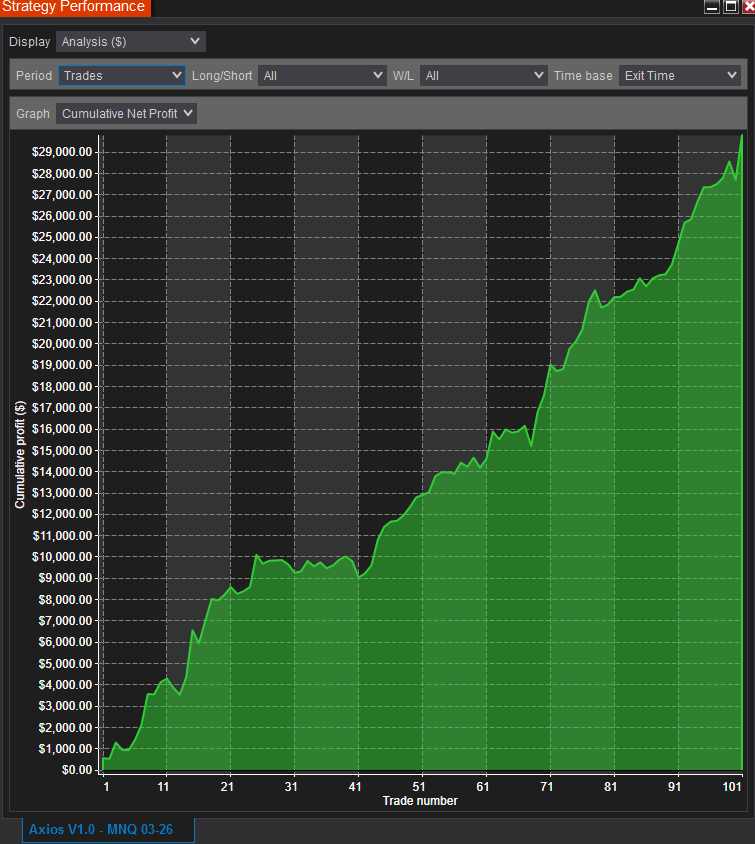Screen dimensions: 755x844
Task: Click the $0.00 y-axis label
Action: [x=76, y=770]
